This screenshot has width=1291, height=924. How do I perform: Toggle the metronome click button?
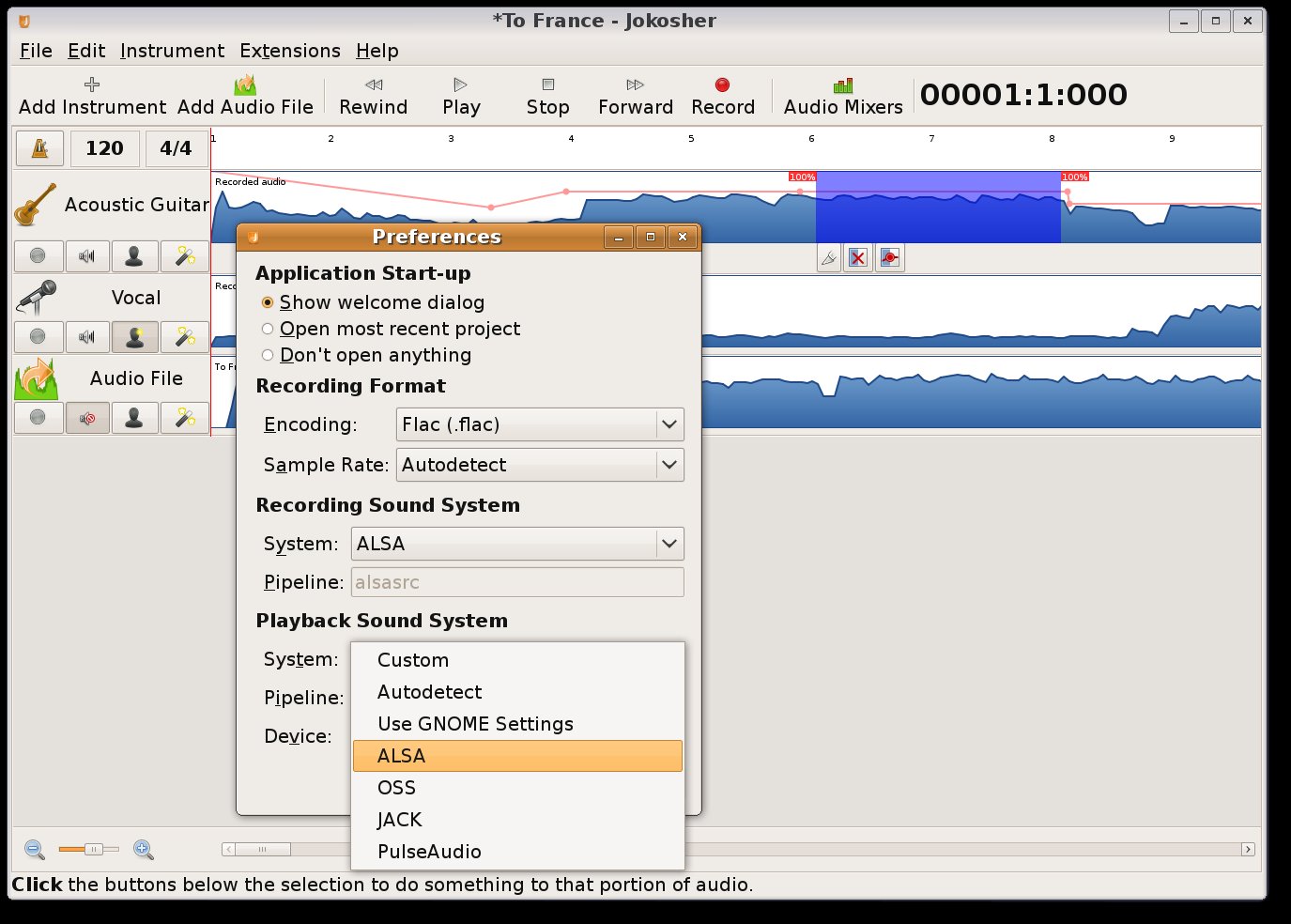coord(39,148)
